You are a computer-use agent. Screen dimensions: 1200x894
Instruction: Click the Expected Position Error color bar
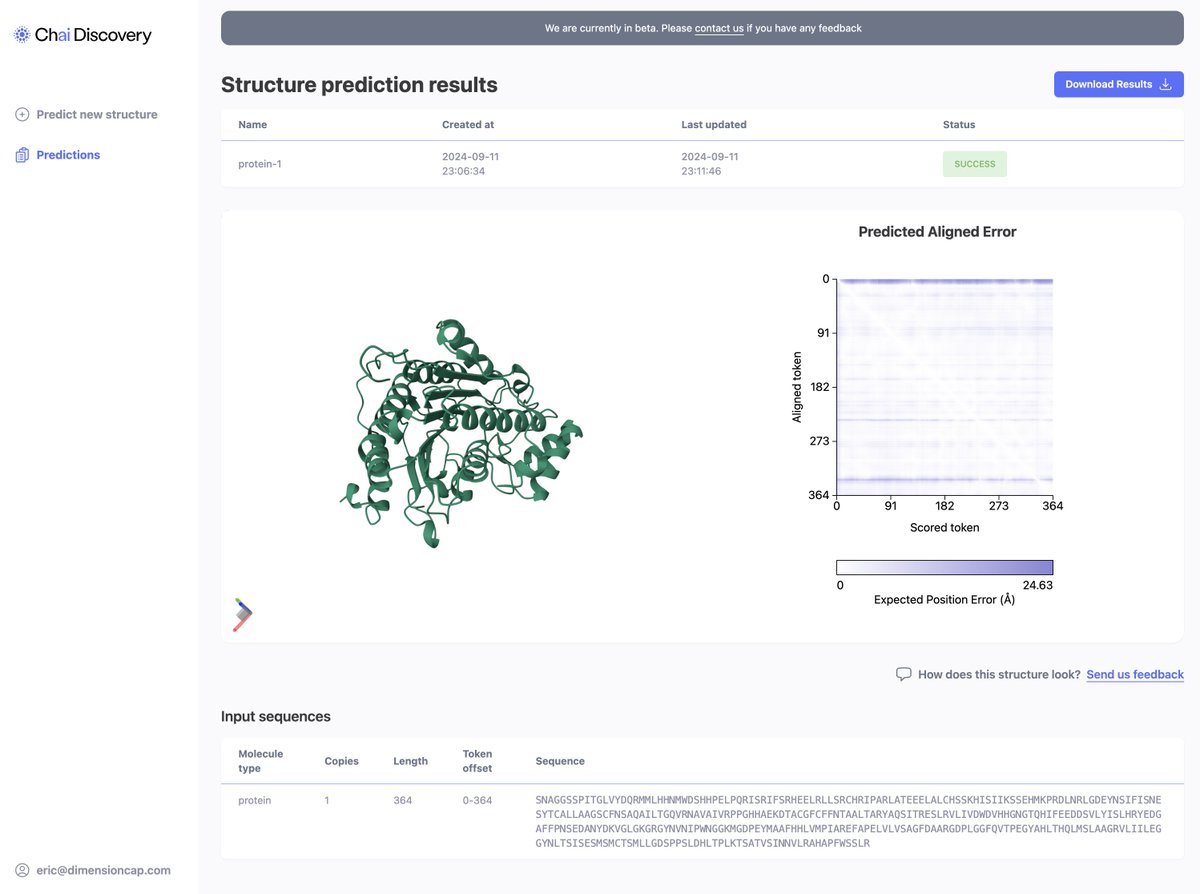tap(945, 567)
